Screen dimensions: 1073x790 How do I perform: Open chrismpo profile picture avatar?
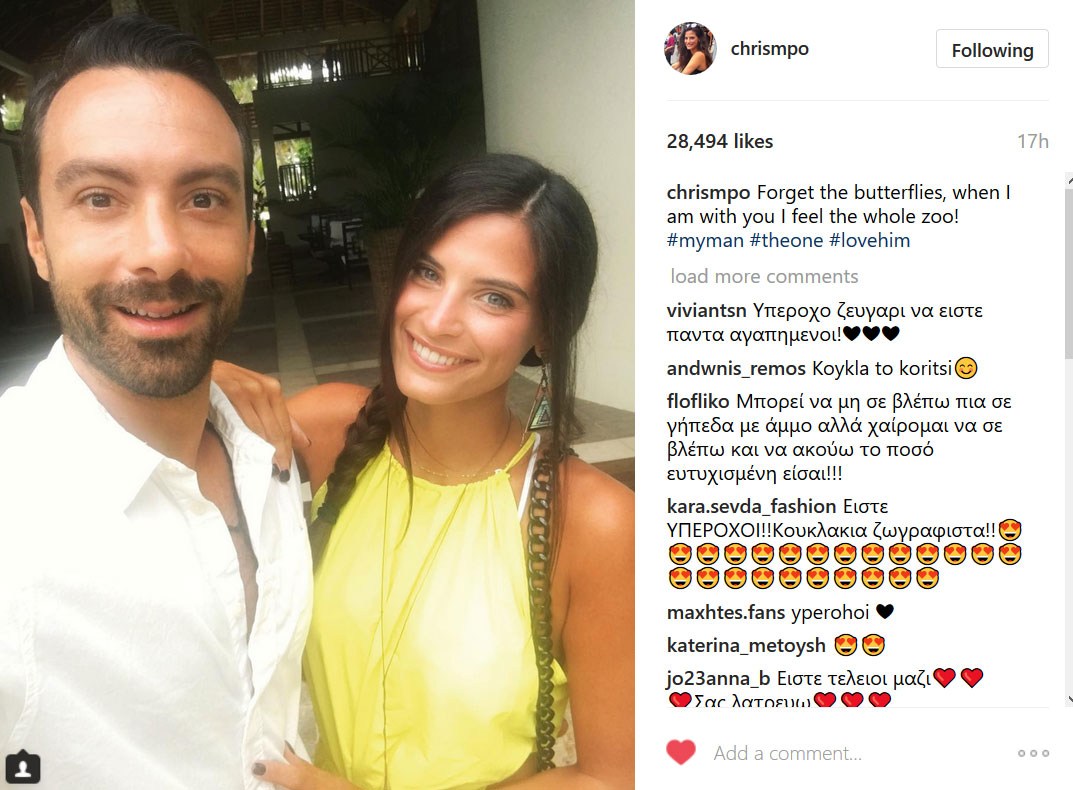[690, 49]
